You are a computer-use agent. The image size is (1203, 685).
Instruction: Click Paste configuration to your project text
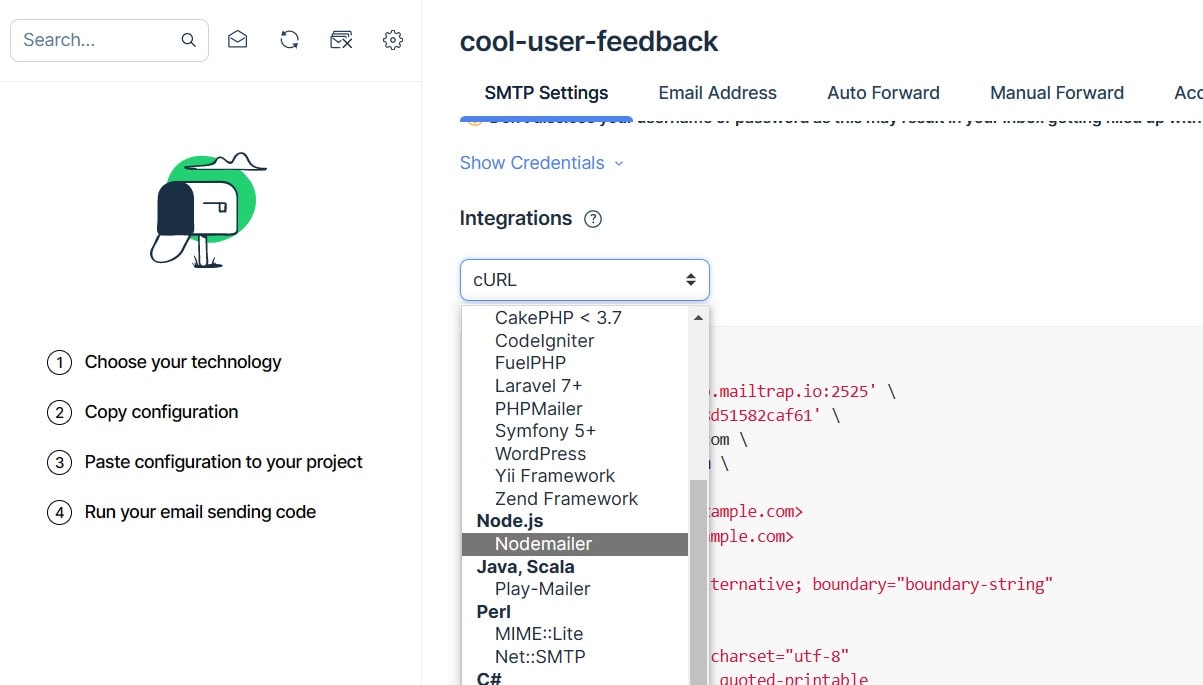224,462
